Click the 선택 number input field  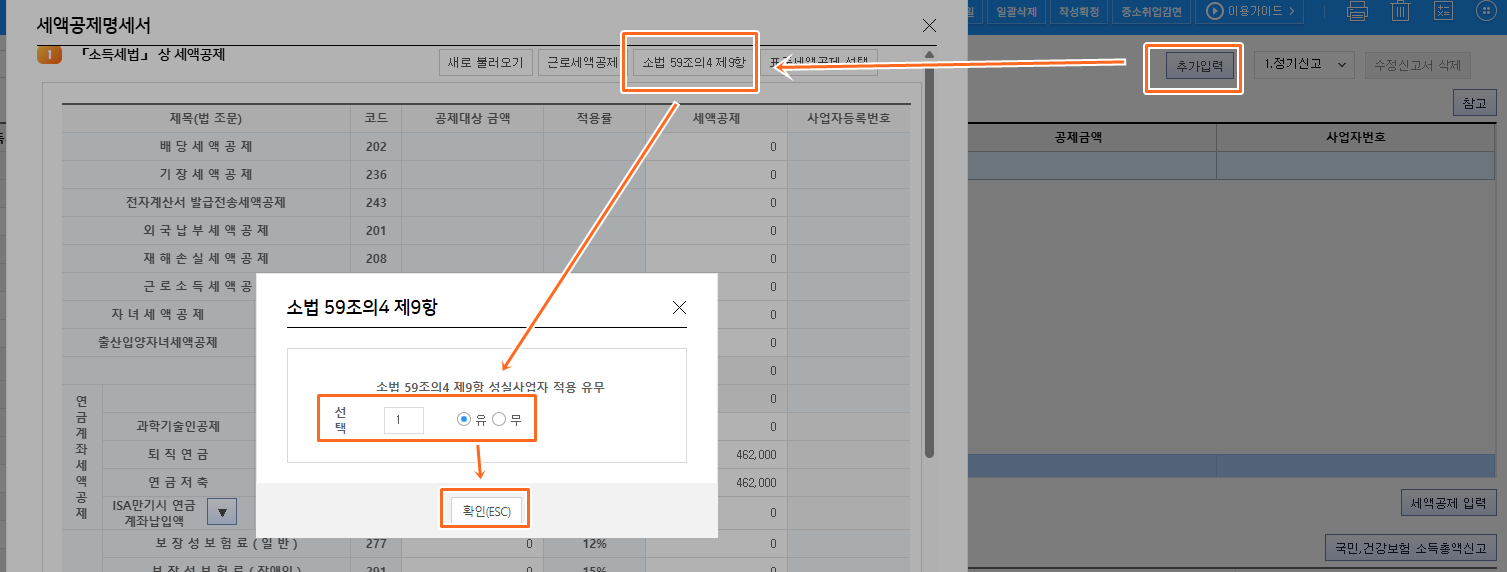coord(404,420)
